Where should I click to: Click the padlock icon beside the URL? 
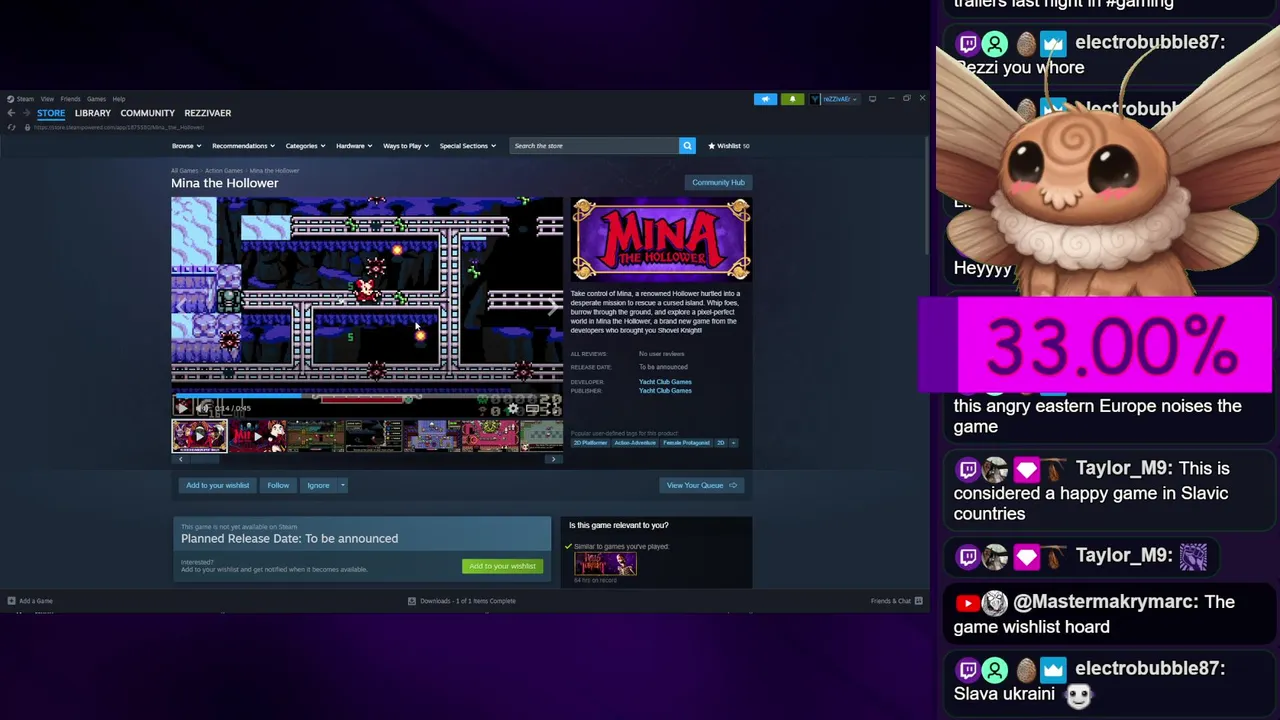pyautogui.click(x=27, y=127)
